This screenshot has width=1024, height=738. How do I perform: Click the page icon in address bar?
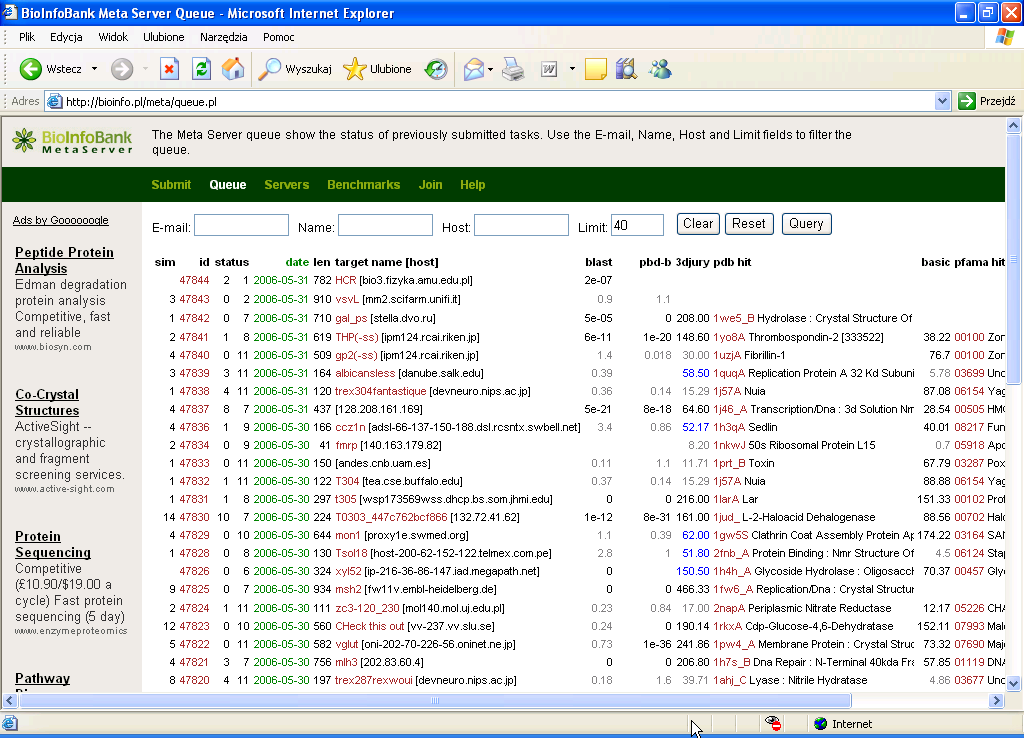coord(55,101)
